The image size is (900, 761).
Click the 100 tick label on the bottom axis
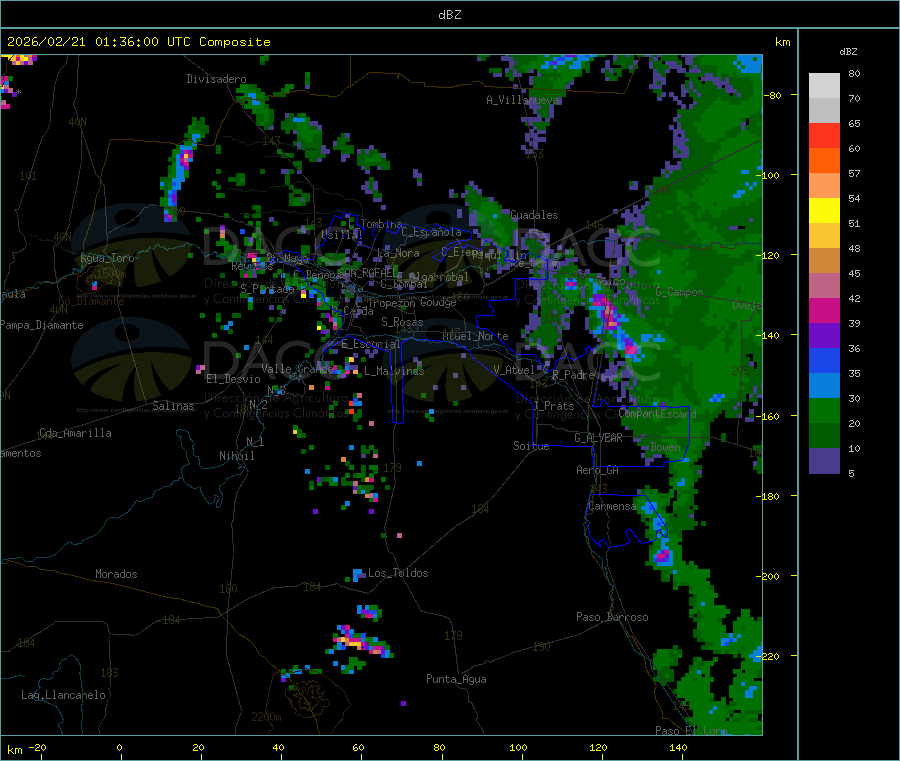(518, 747)
